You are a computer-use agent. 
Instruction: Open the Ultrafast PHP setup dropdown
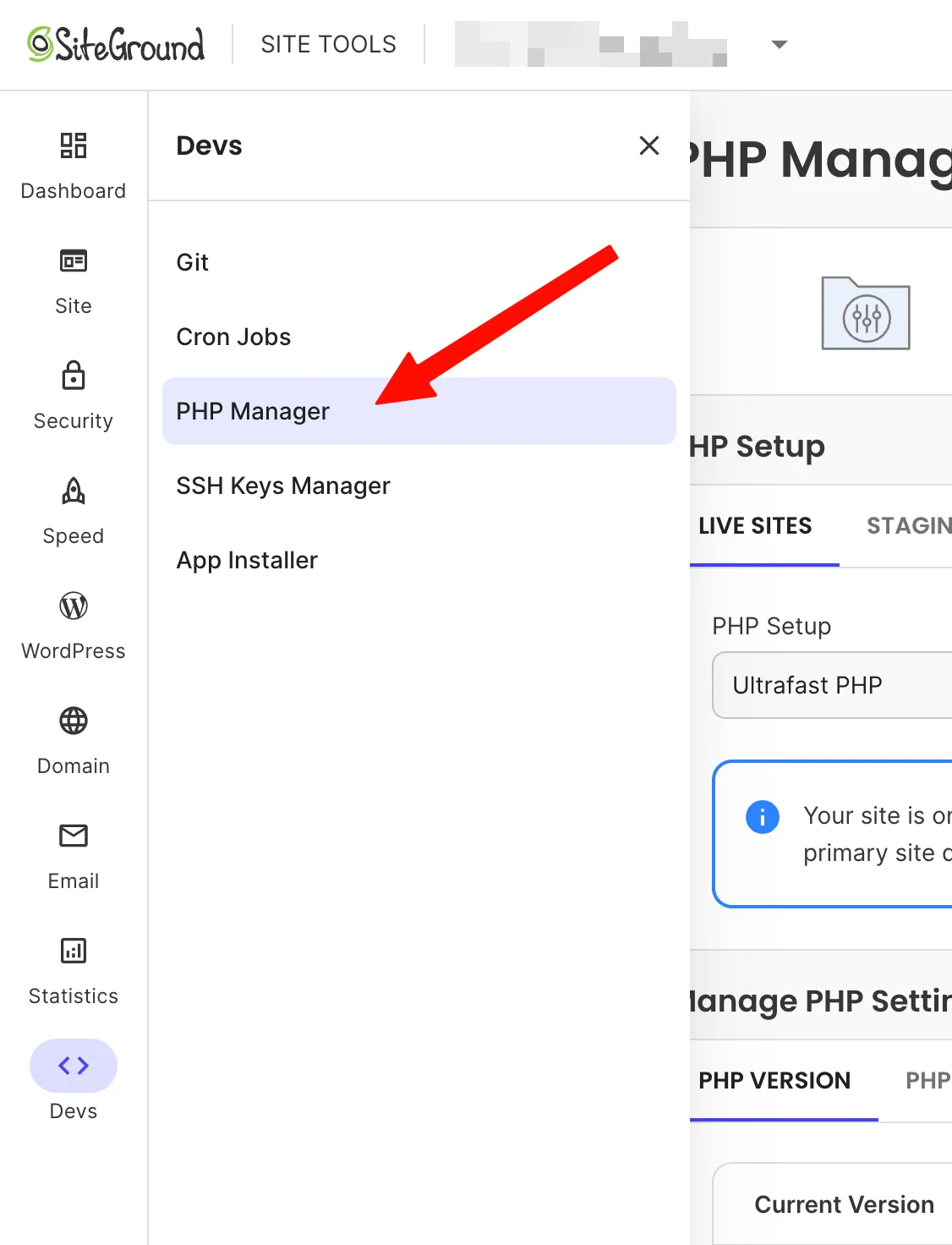832,685
